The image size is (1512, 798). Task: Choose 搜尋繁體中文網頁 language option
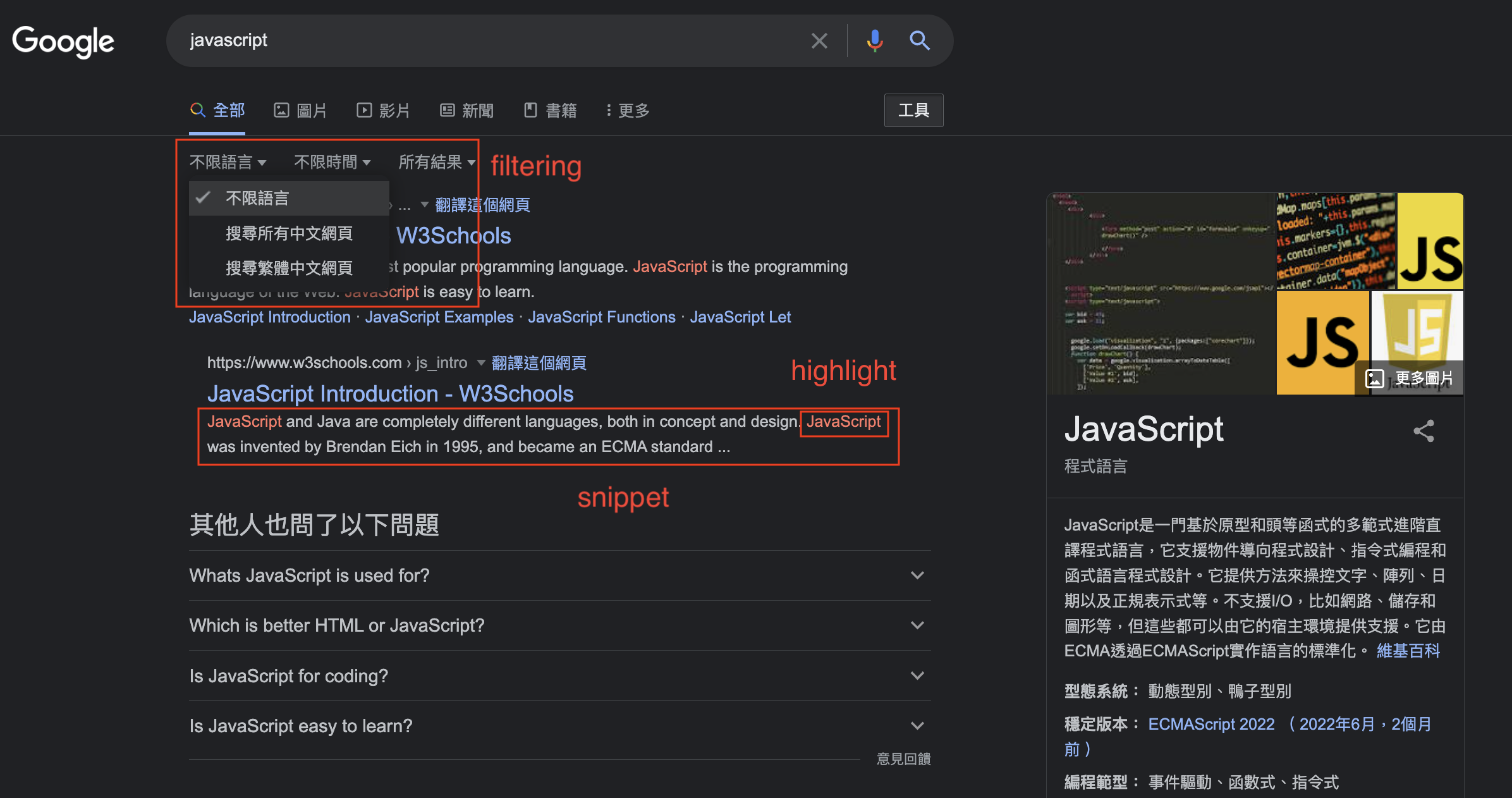pyautogui.click(x=289, y=268)
